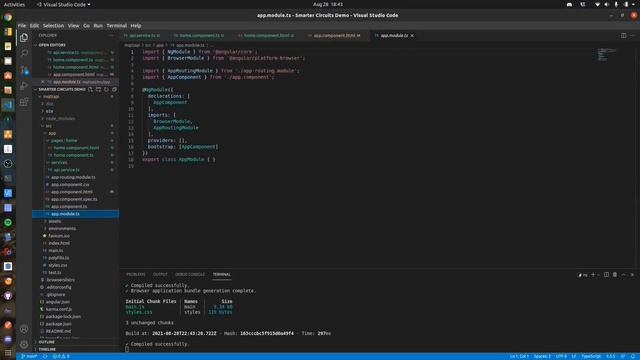Click the Synchronize Changes icon in status bar
Screen dimensions: 640x360
45,356
